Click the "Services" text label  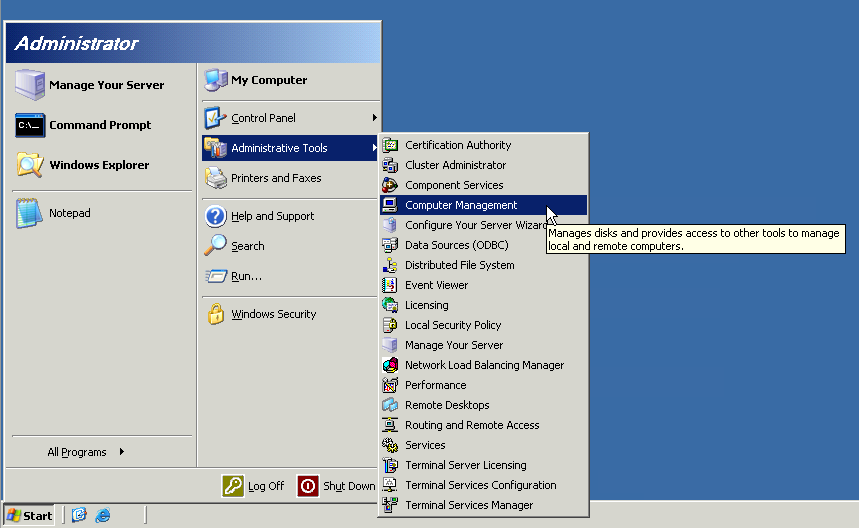click(425, 445)
